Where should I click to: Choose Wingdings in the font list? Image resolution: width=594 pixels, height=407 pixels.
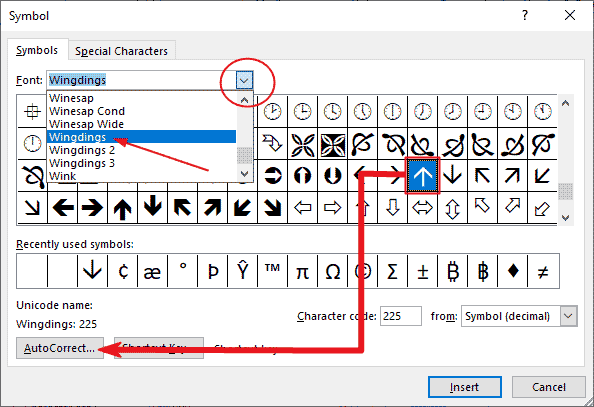pos(142,137)
